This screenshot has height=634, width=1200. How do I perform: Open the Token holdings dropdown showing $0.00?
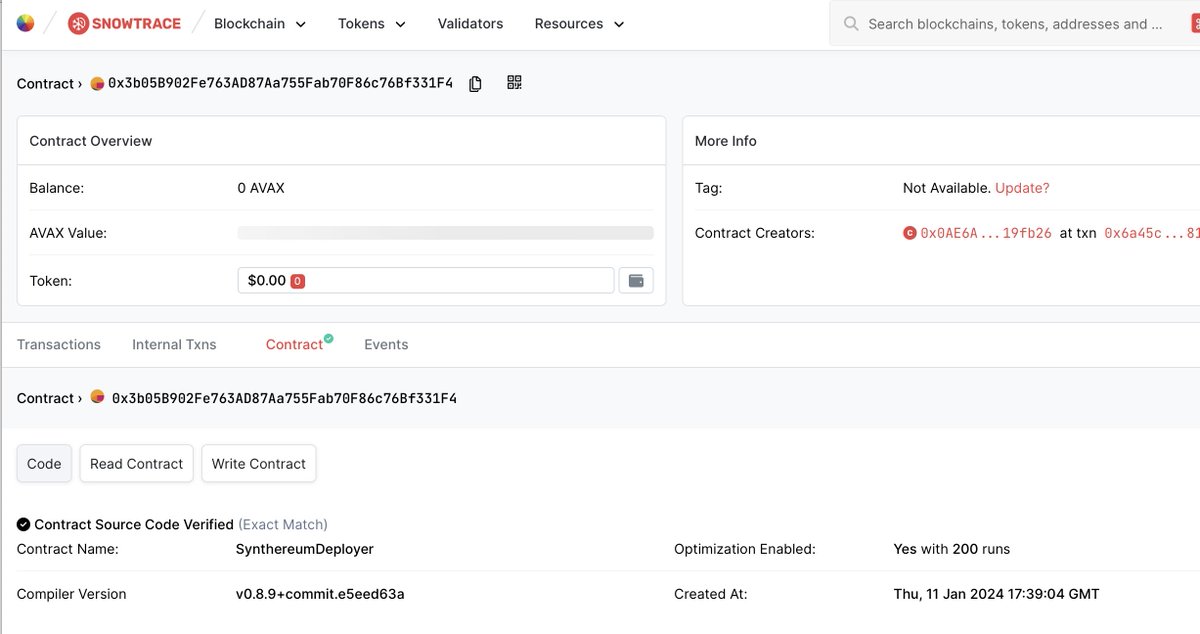pos(426,281)
